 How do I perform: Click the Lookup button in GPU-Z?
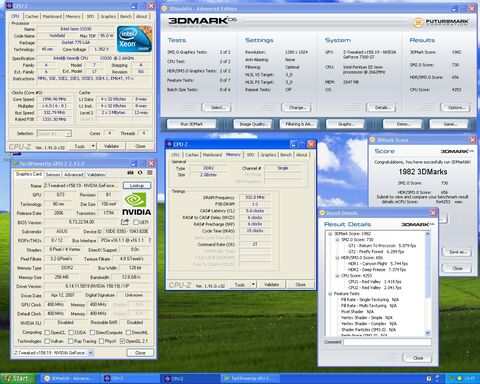pyautogui.click(x=137, y=185)
